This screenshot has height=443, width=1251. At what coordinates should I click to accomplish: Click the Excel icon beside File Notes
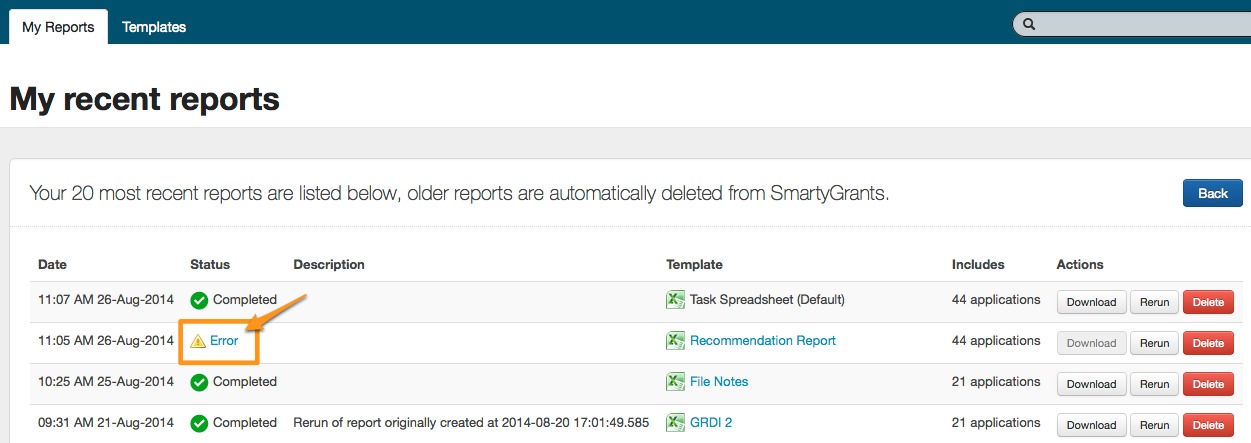click(x=675, y=382)
